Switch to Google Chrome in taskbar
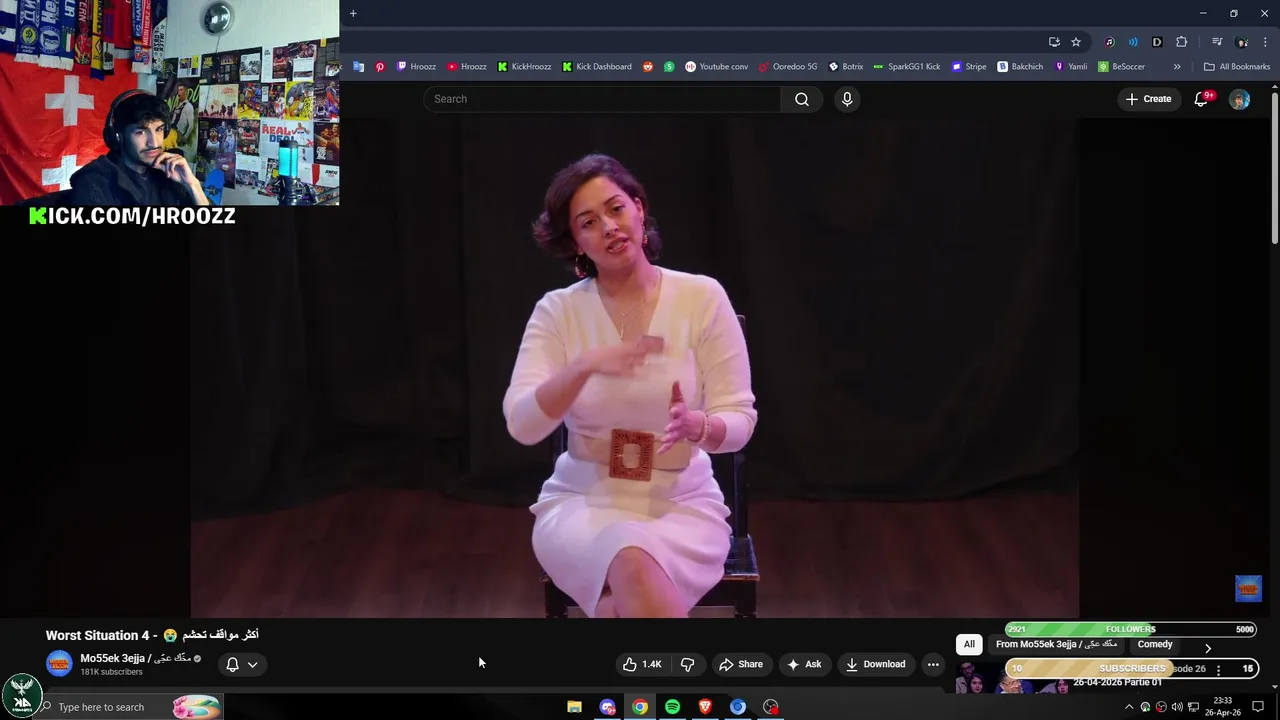The width and height of the screenshot is (1280, 720). pos(640,707)
